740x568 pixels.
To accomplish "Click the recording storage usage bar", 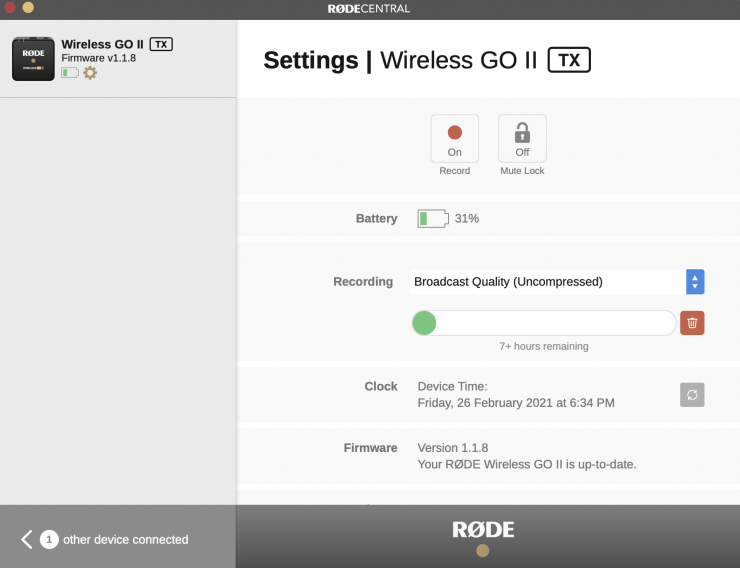I will (544, 323).
